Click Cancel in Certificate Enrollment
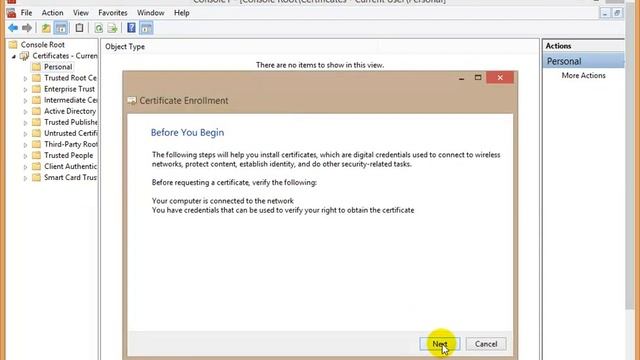 pyautogui.click(x=486, y=344)
